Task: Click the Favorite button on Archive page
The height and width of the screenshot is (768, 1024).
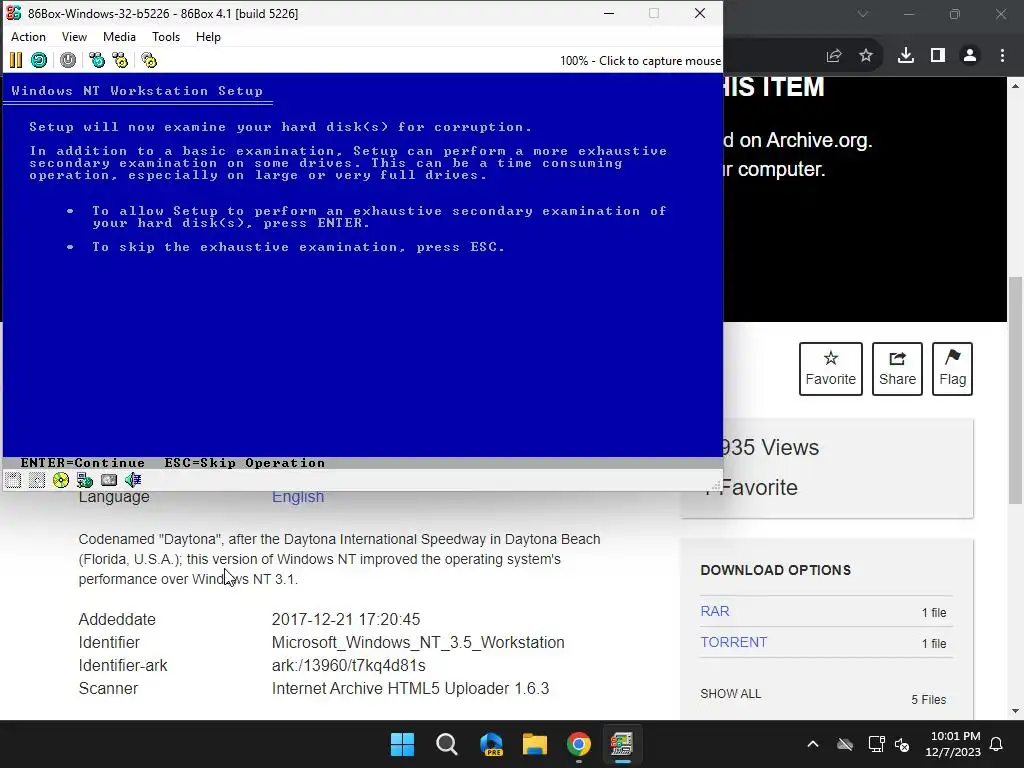Action: click(831, 369)
